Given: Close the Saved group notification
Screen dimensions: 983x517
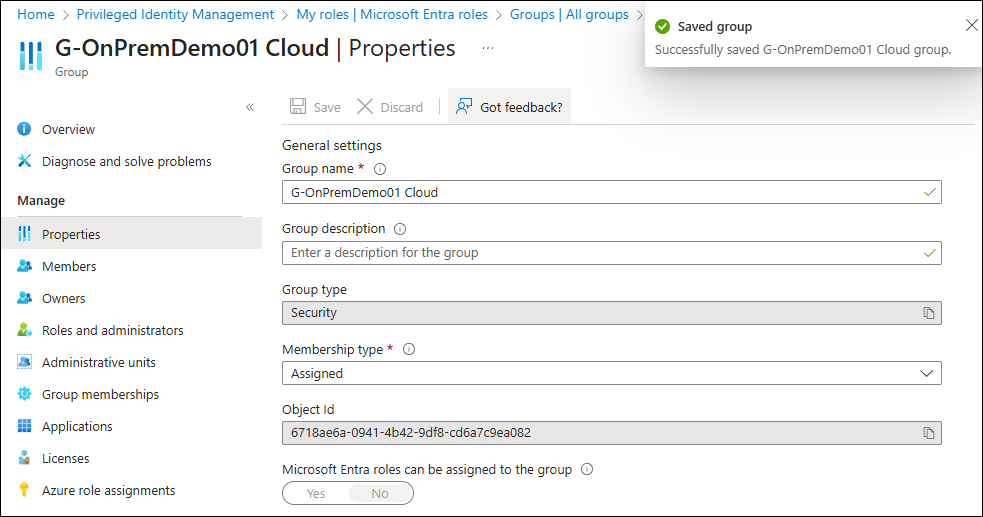Looking at the screenshot, I should point(971,26).
